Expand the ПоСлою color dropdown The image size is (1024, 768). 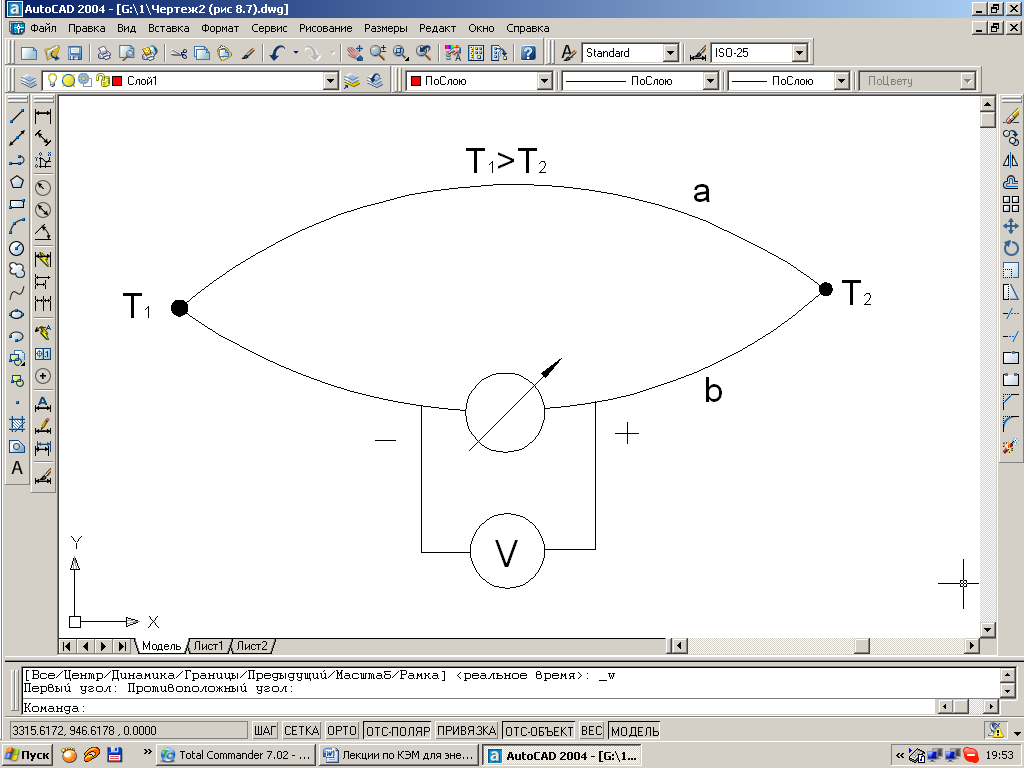pyautogui.click(x=545, y=81)
